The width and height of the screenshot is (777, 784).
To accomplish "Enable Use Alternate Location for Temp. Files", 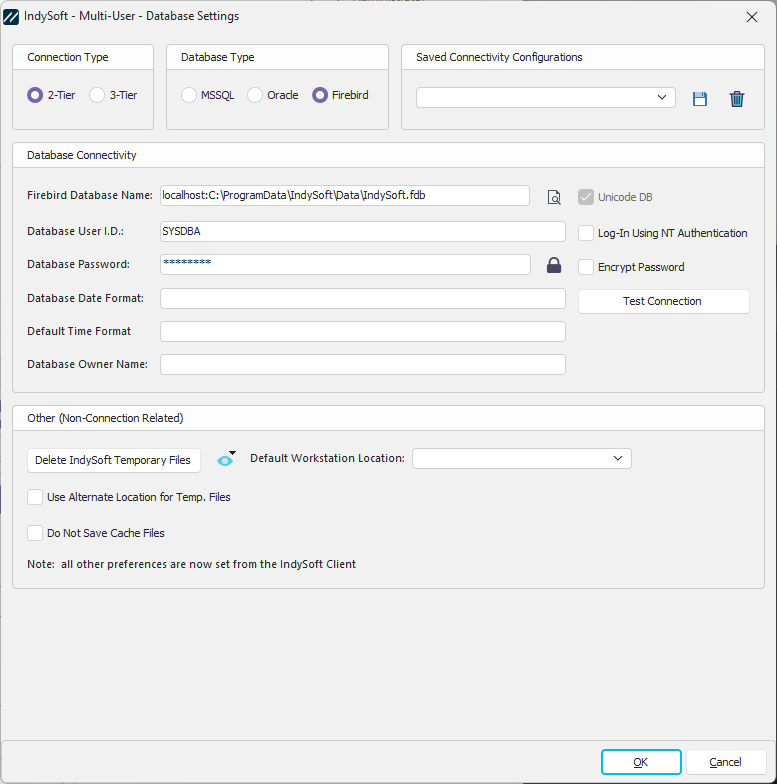I will pyautogui.click(x=35, y=497).
